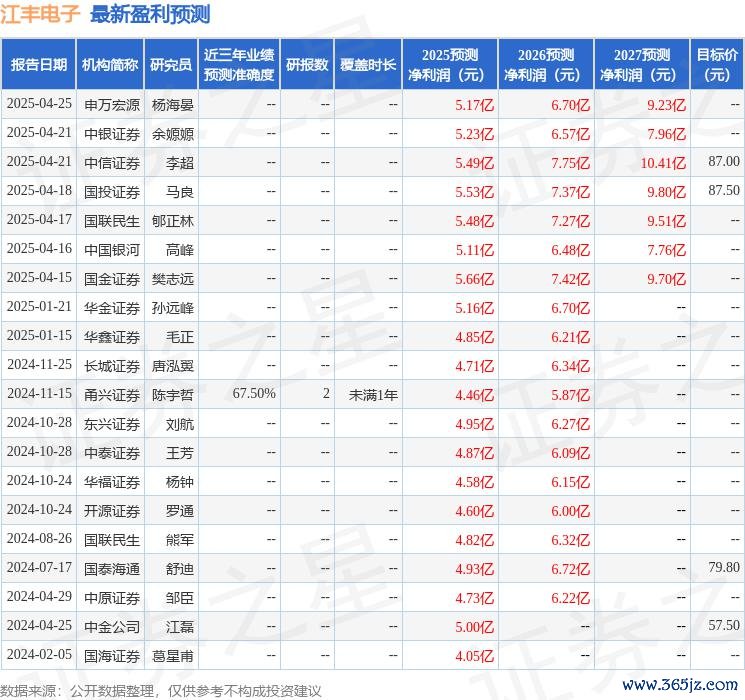The width and height of the screenshot is (745, 700).
Task: Click institution 长城证券
Action: pos(112,366)
